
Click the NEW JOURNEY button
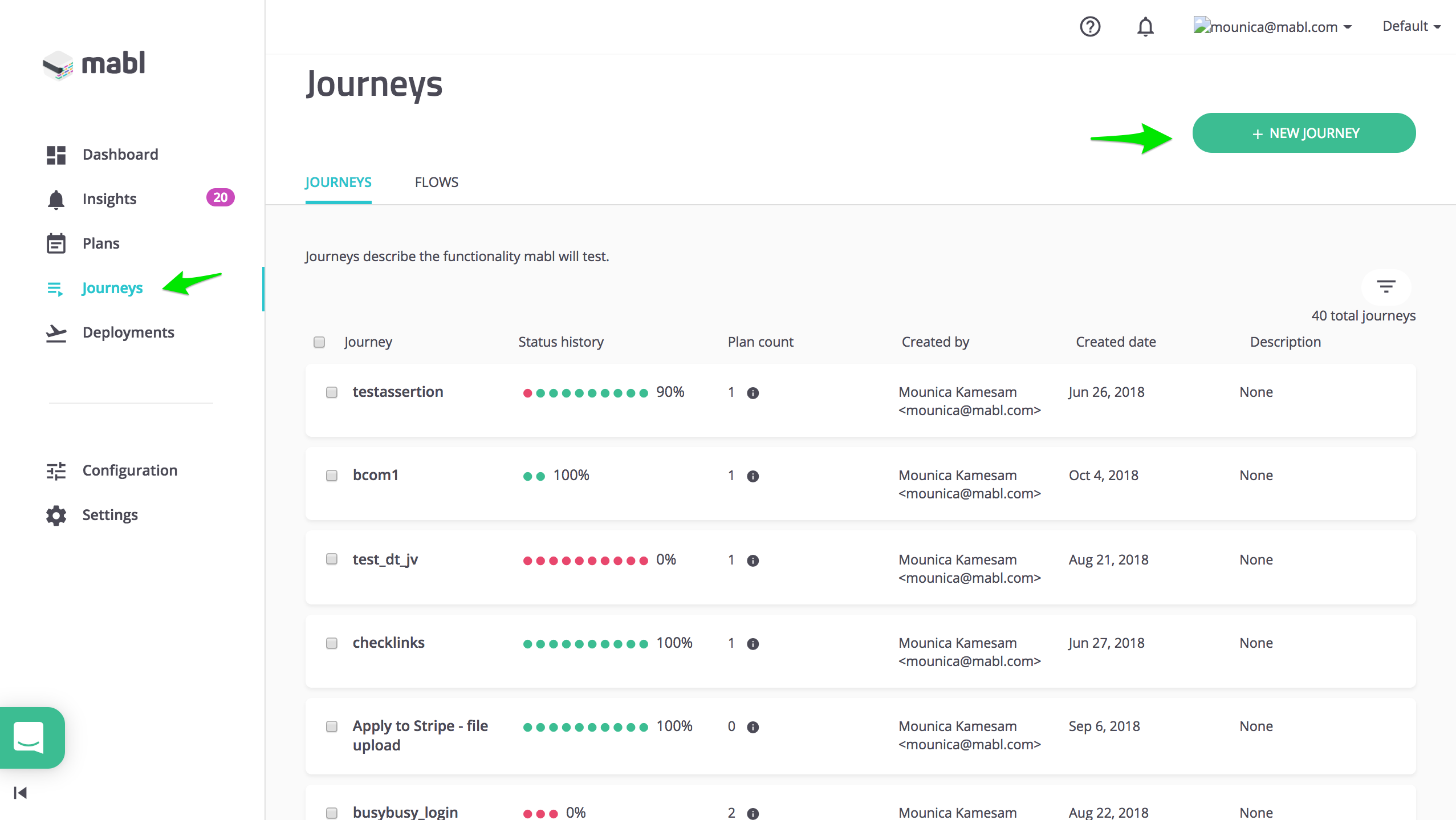[x=1303, y=133]
